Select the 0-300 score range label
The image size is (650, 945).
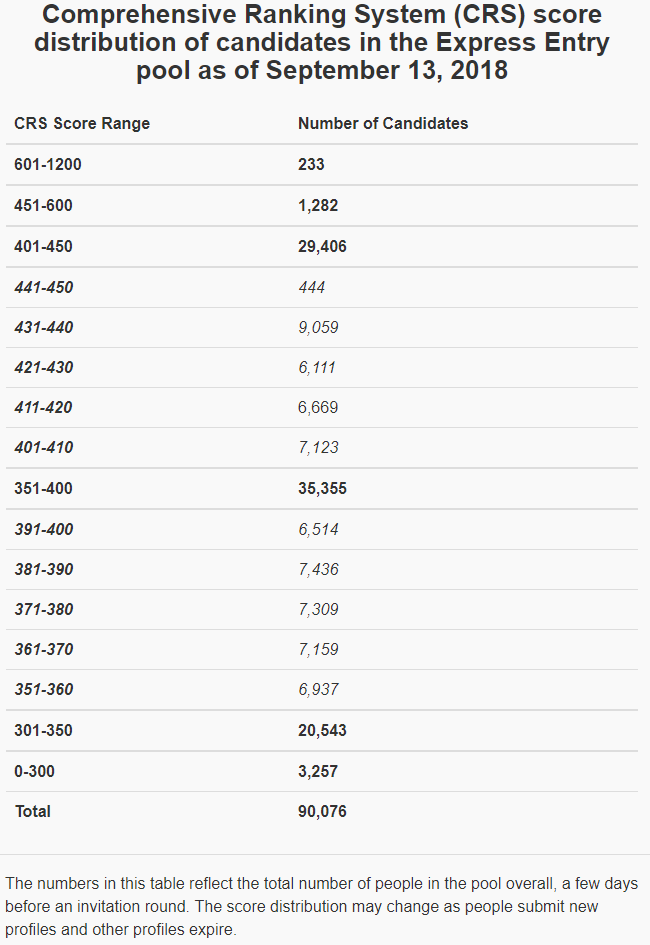point(36,771)
